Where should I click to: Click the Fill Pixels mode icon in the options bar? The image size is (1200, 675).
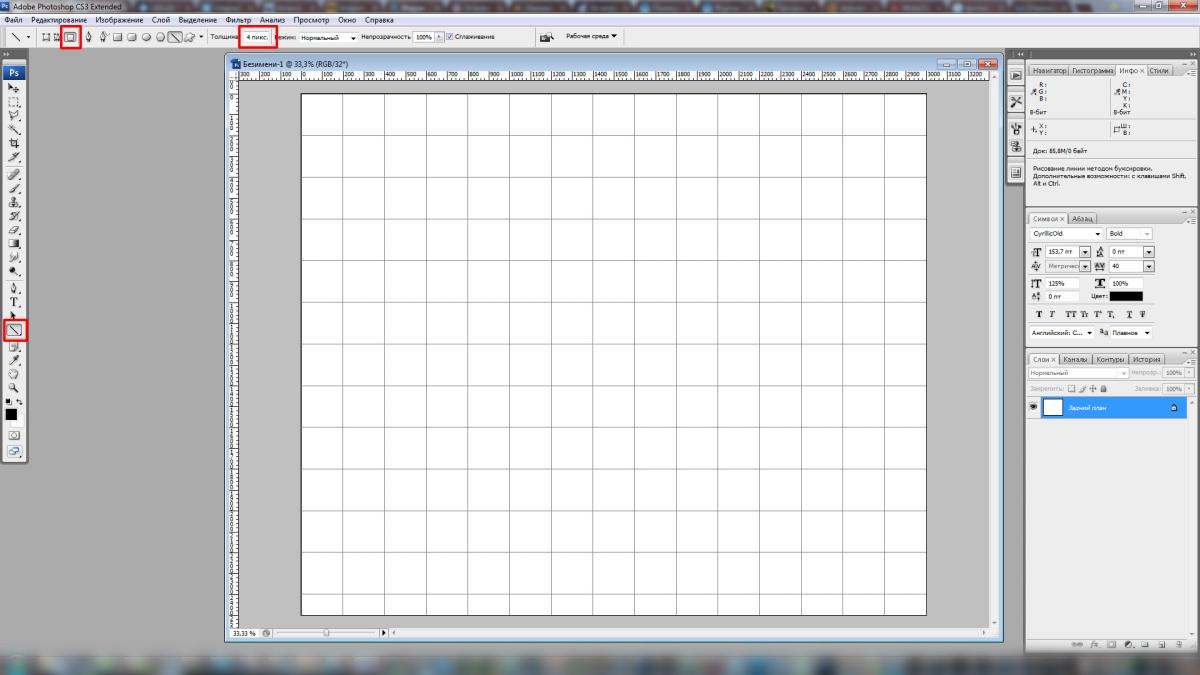point(71,38)
